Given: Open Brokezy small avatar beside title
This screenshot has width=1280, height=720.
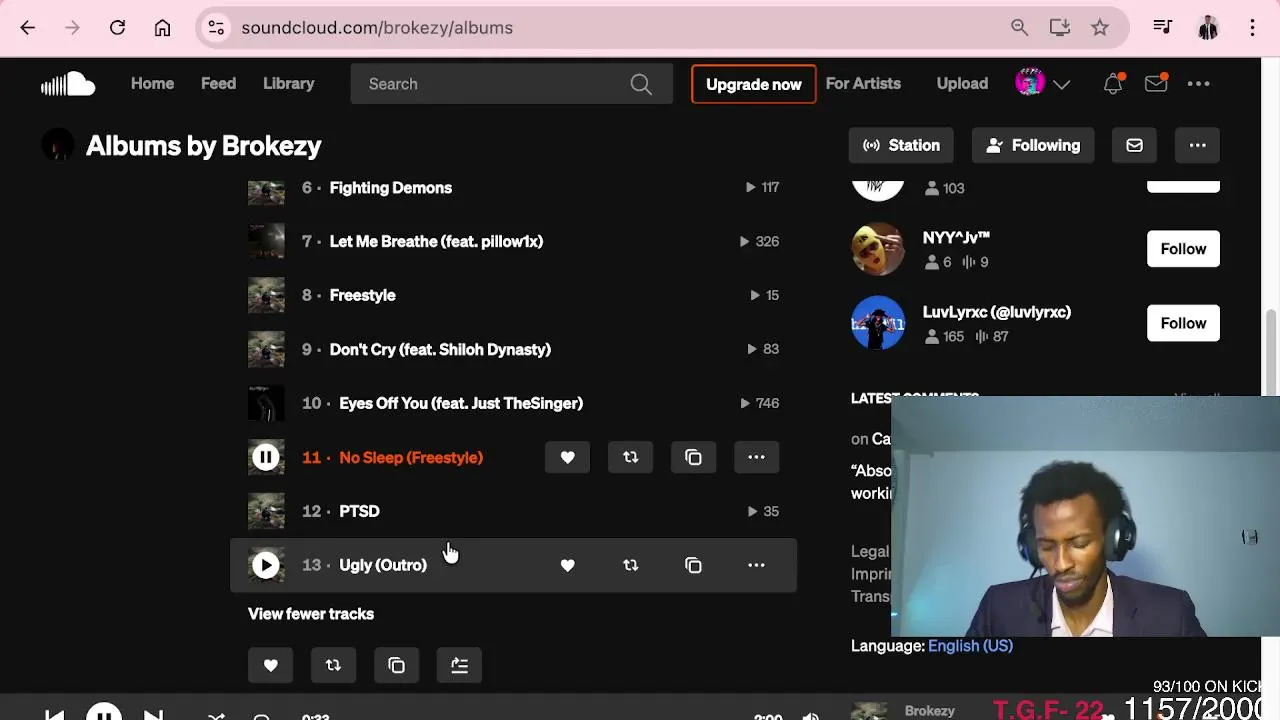Looking at the screenshot, I should click(58, 146).
